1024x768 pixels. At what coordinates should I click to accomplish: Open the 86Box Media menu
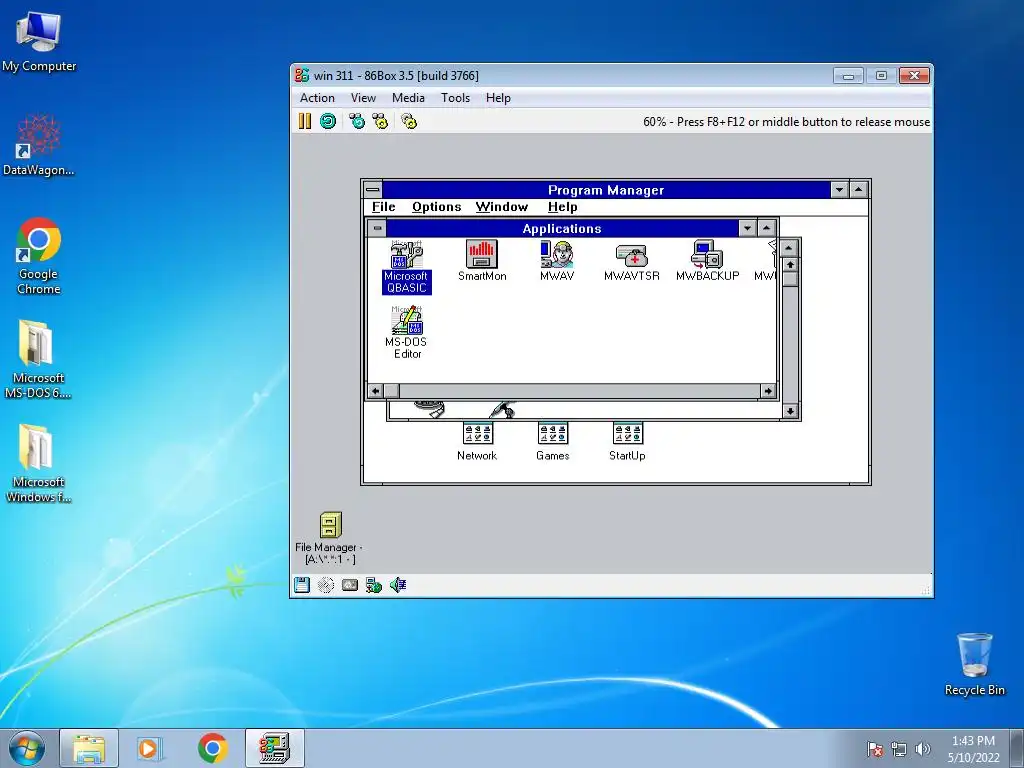(x=408, y=98)
